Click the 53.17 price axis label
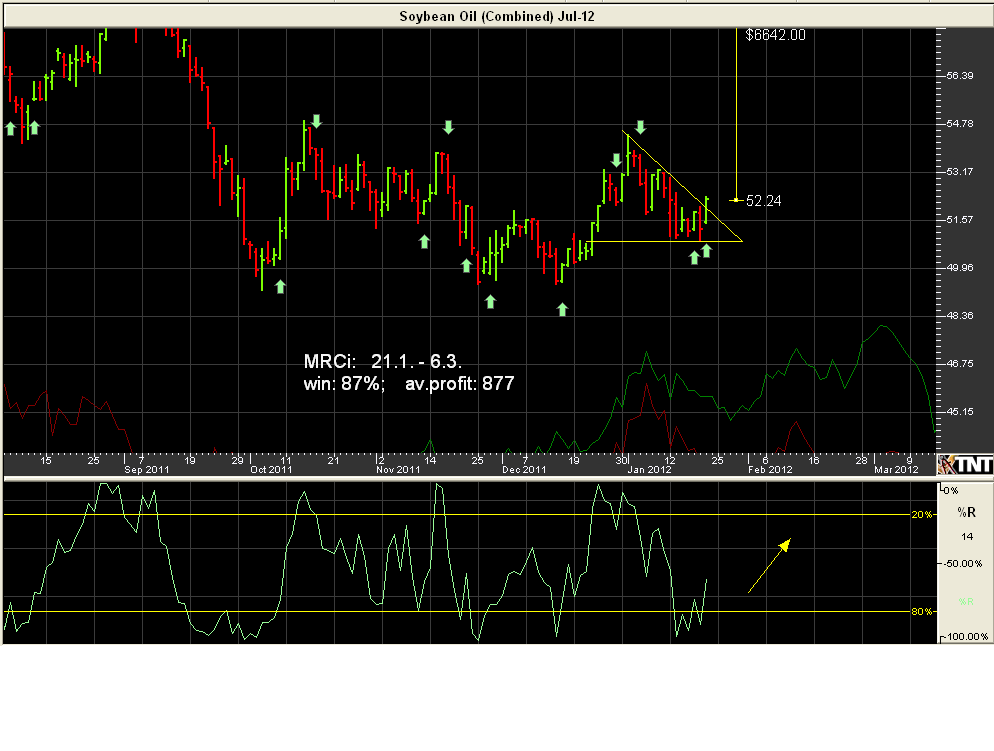Screen dimensions: 994x751 pyautogui.click(x=959, y=171)
